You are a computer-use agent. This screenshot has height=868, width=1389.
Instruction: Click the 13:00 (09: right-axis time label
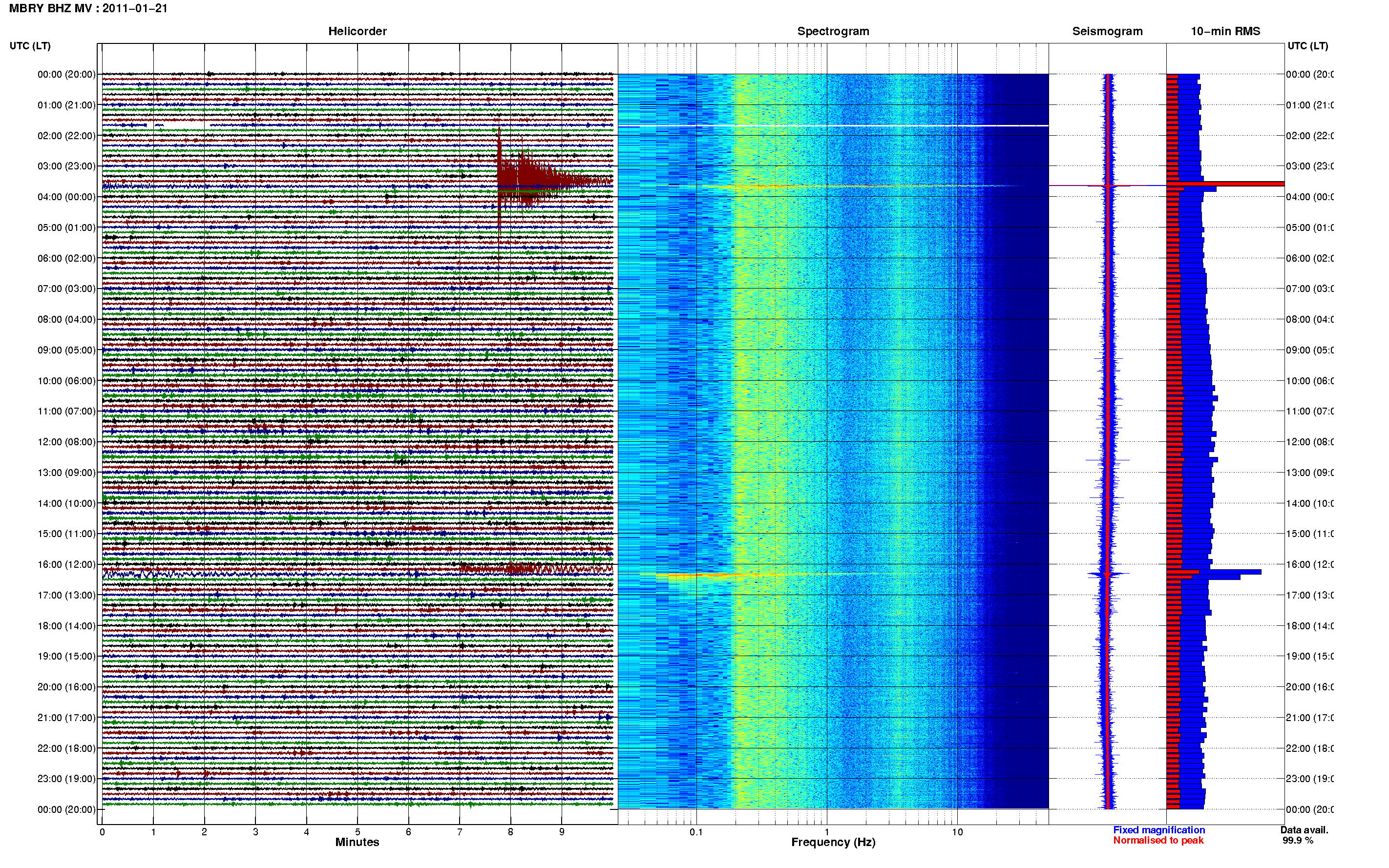coord(1310,473)
